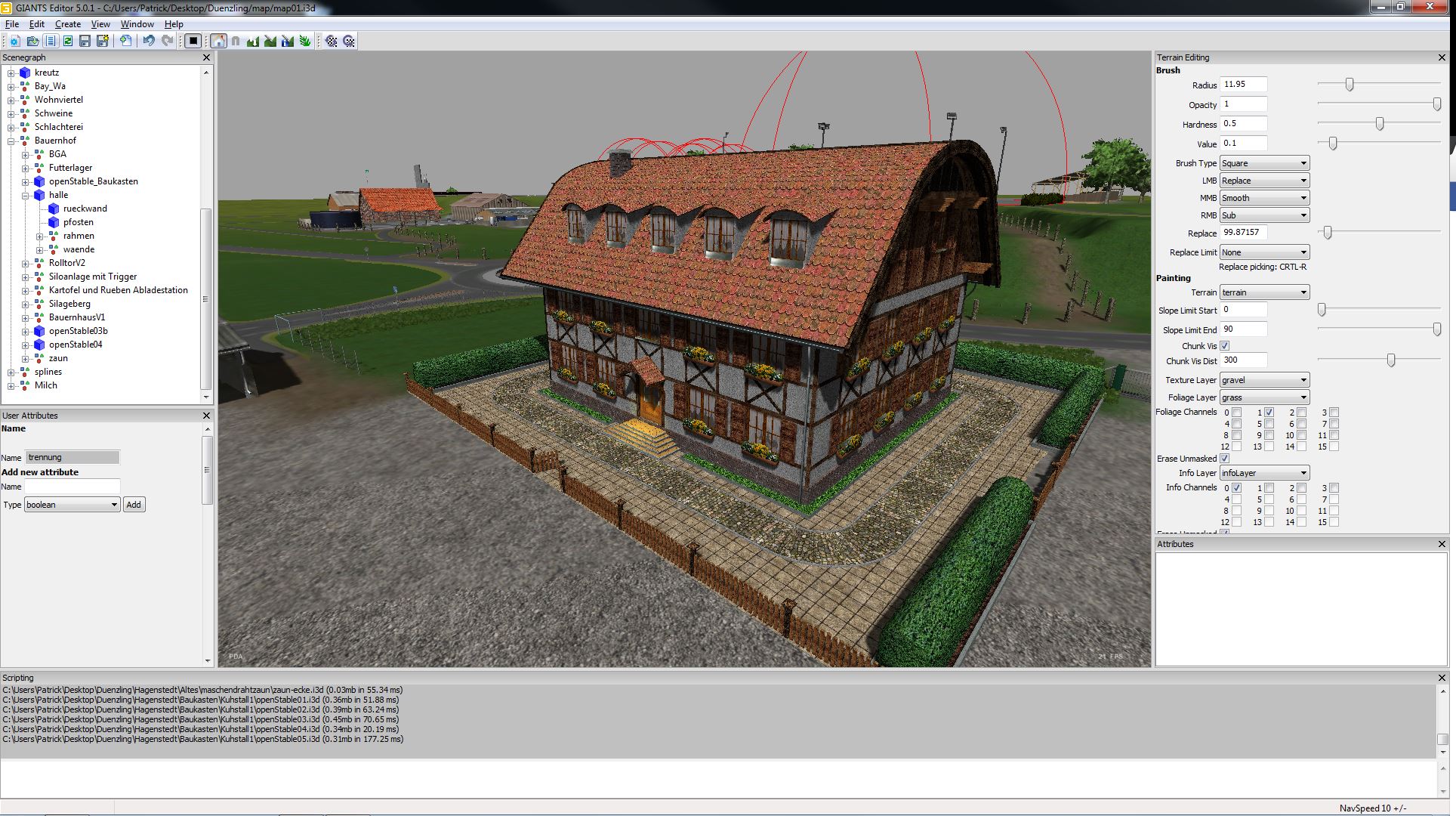Open the Edit menu
The width and height of the screenshot is (1456, 816).
[x=37, y=24]
